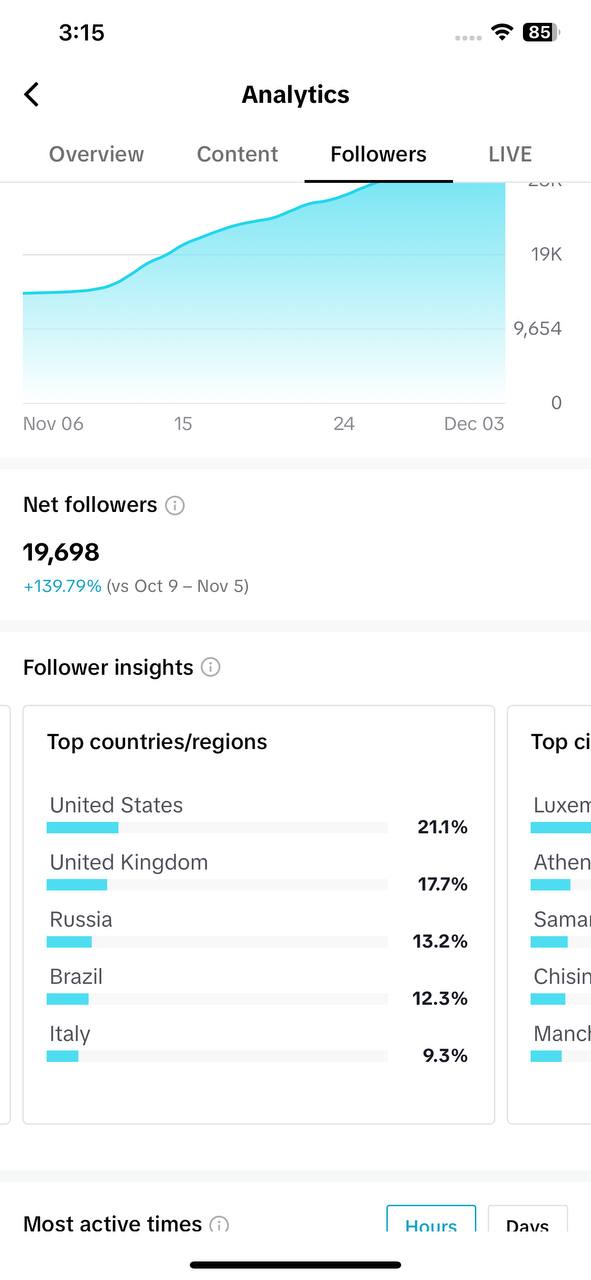
Task: Open the Top cities card
Action: tap(549, 915)
